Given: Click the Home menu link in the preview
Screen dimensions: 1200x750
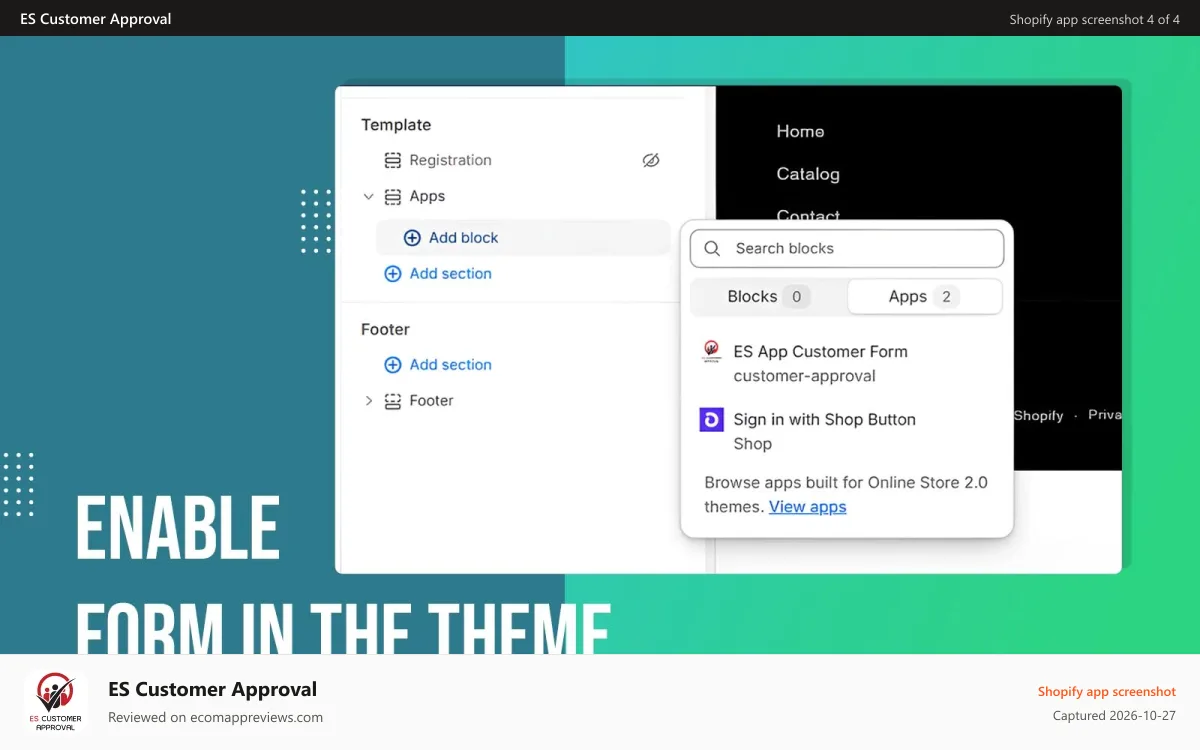Looking at the screenshot, I should tap(801, 132).
